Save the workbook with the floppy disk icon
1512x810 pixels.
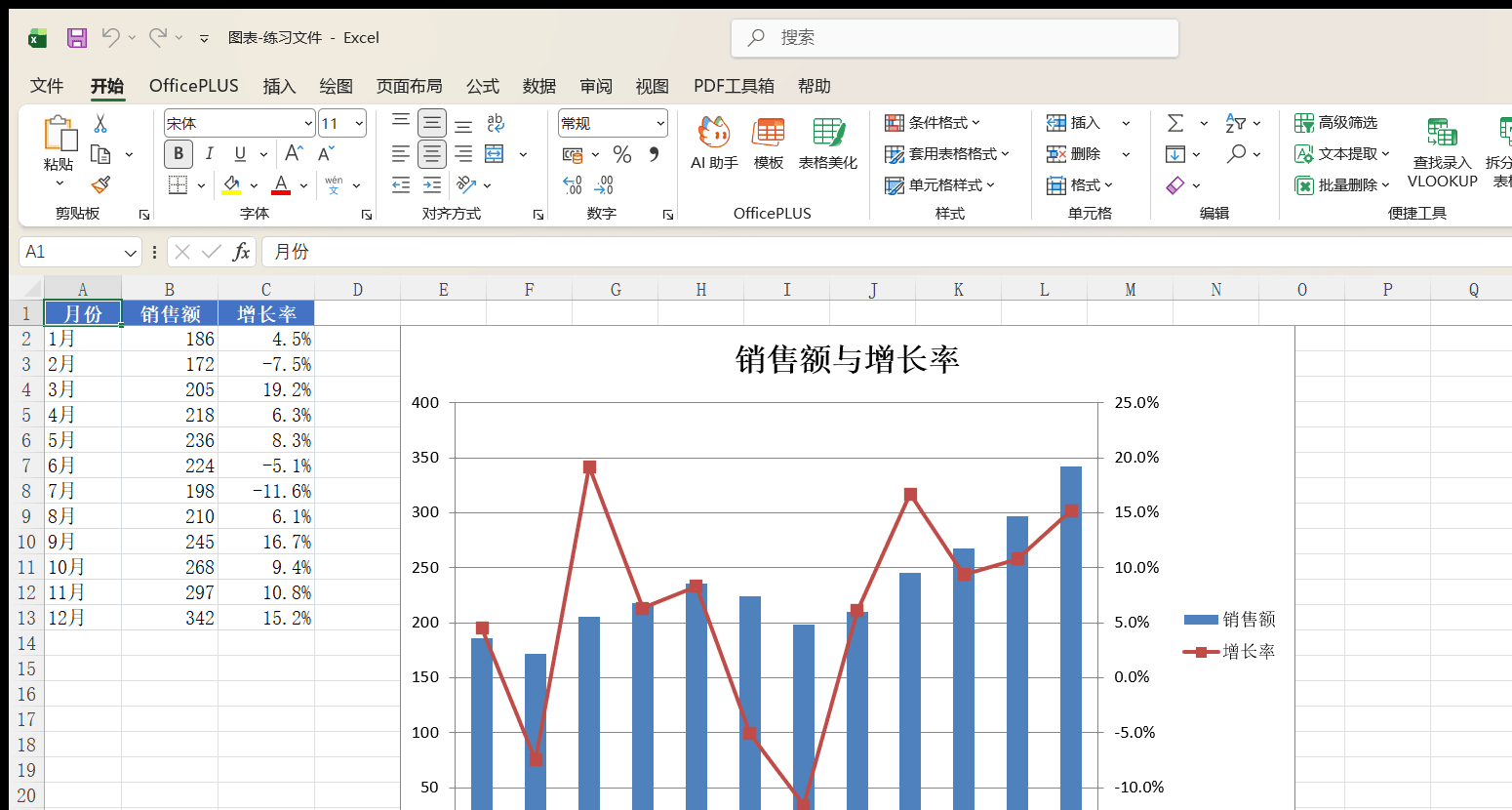pyautogui.click(x=77, y=38)
